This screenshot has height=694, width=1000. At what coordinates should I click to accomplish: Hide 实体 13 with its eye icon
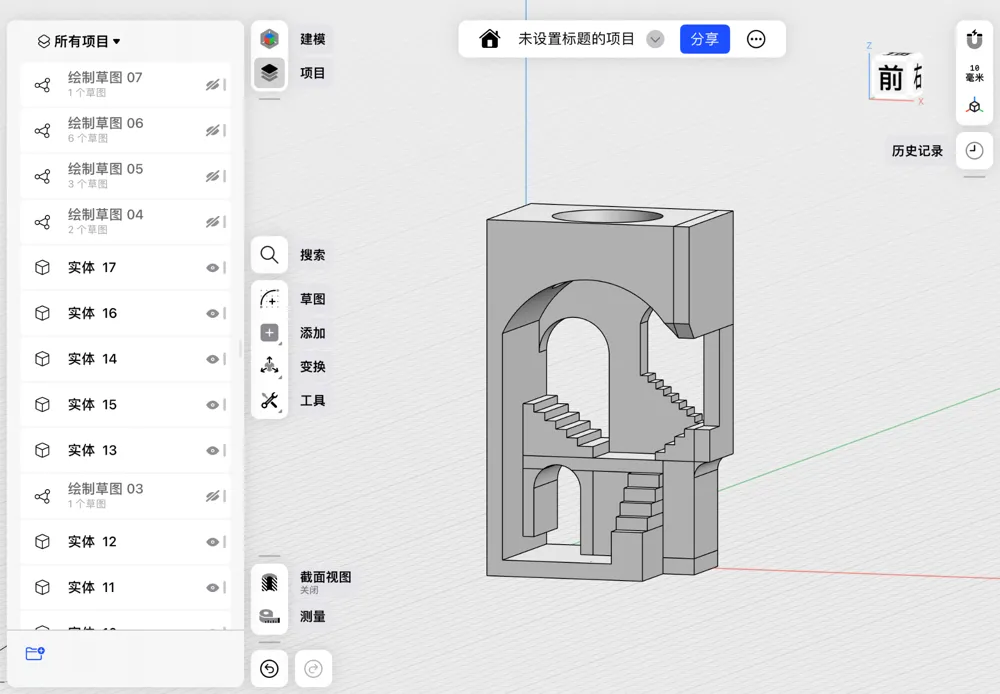coord(212,450)
